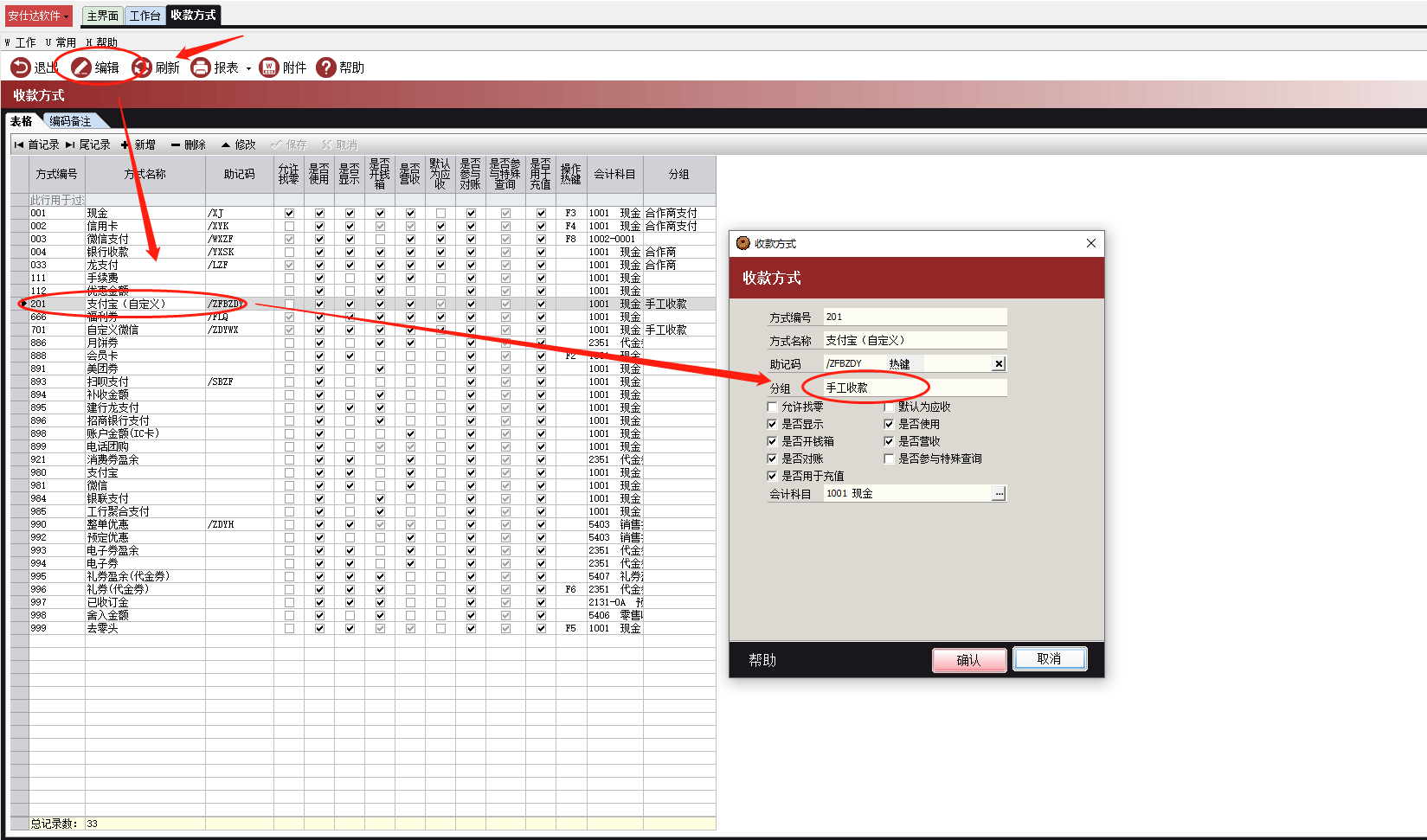Uncheck the 是否使用 checkbox in dialog
This screenshot has height=840, width=1427.
coord(889,424)
